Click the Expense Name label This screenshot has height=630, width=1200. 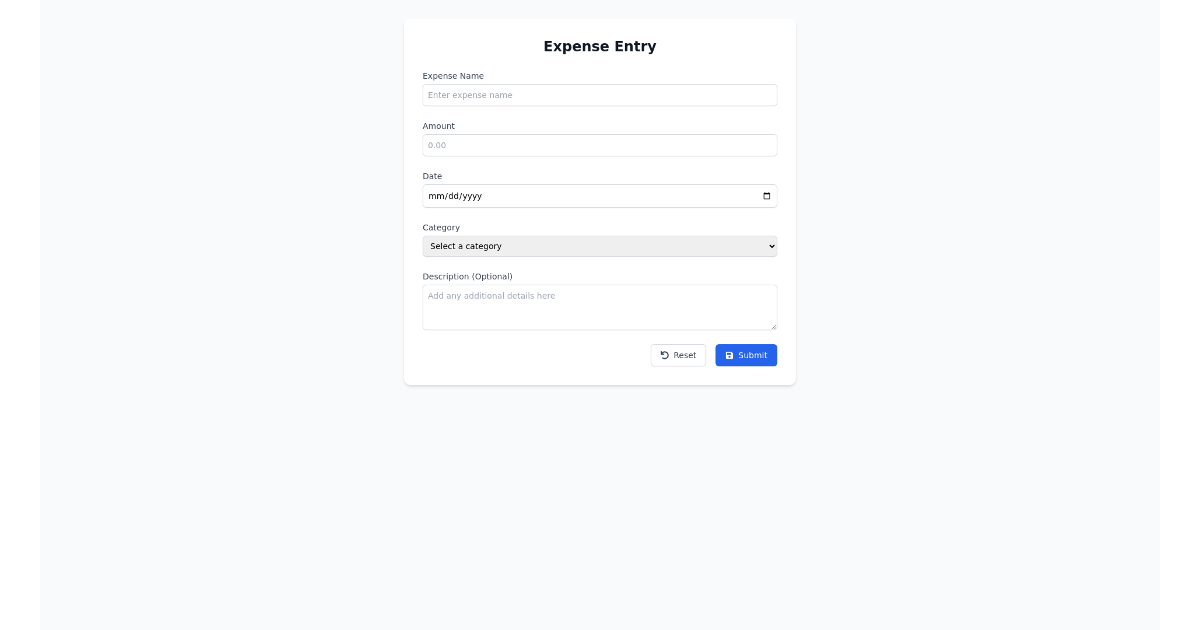pos(453,76)
